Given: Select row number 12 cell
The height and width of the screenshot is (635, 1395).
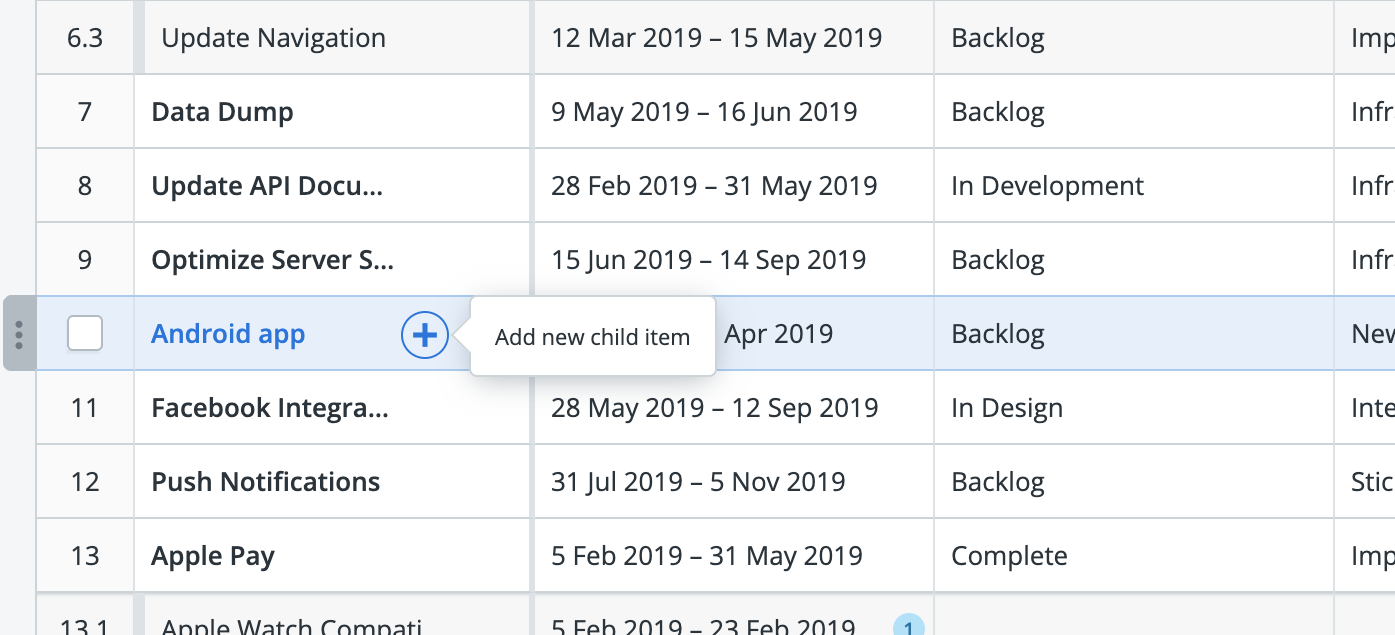Looking at the screenshot, I should 85,482.
